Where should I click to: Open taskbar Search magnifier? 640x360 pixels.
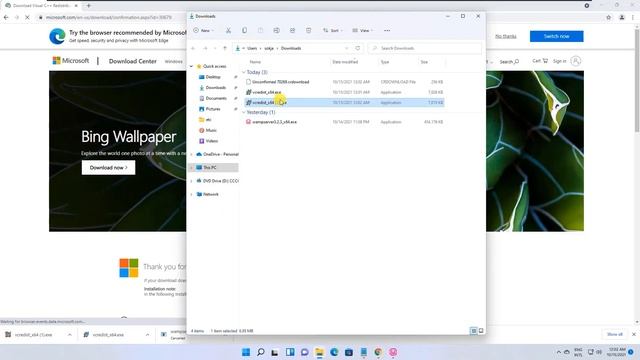[260, 352]
